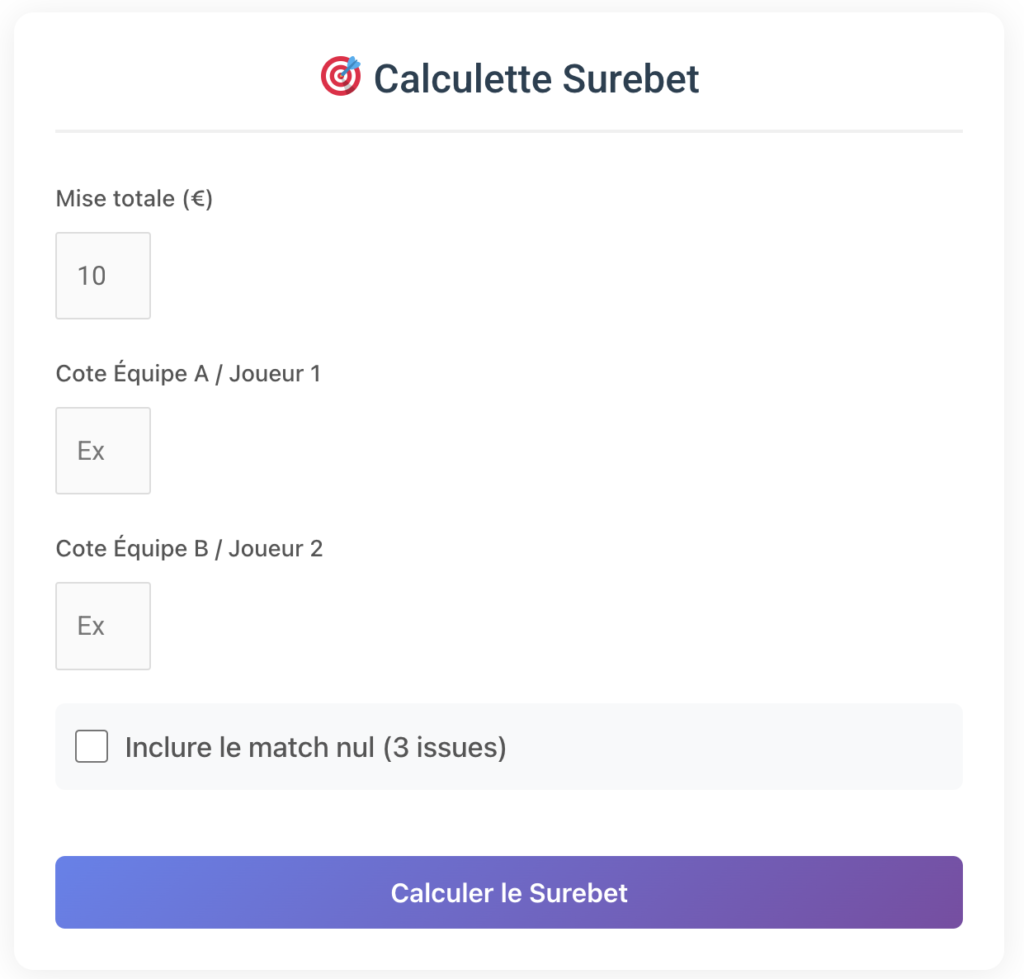1024x979 pixels.
Task: Click the divider line under the title
Action: tap(509, 130)
